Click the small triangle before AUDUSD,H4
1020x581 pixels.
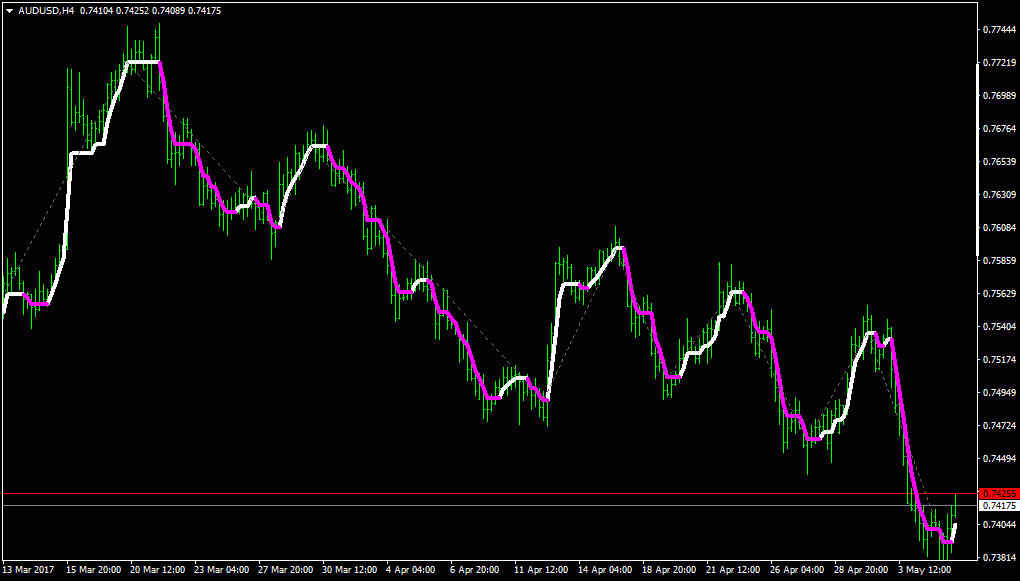click(9, 11)
